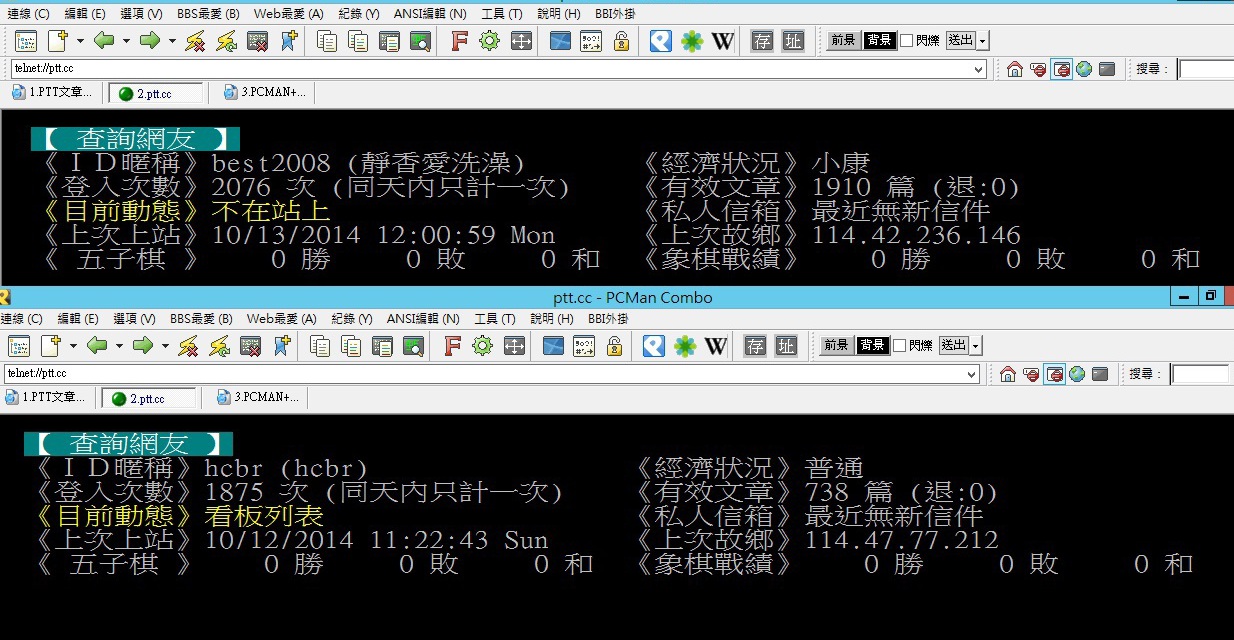Click the padlock icon in the lower window toolbar

click(614, 346)
